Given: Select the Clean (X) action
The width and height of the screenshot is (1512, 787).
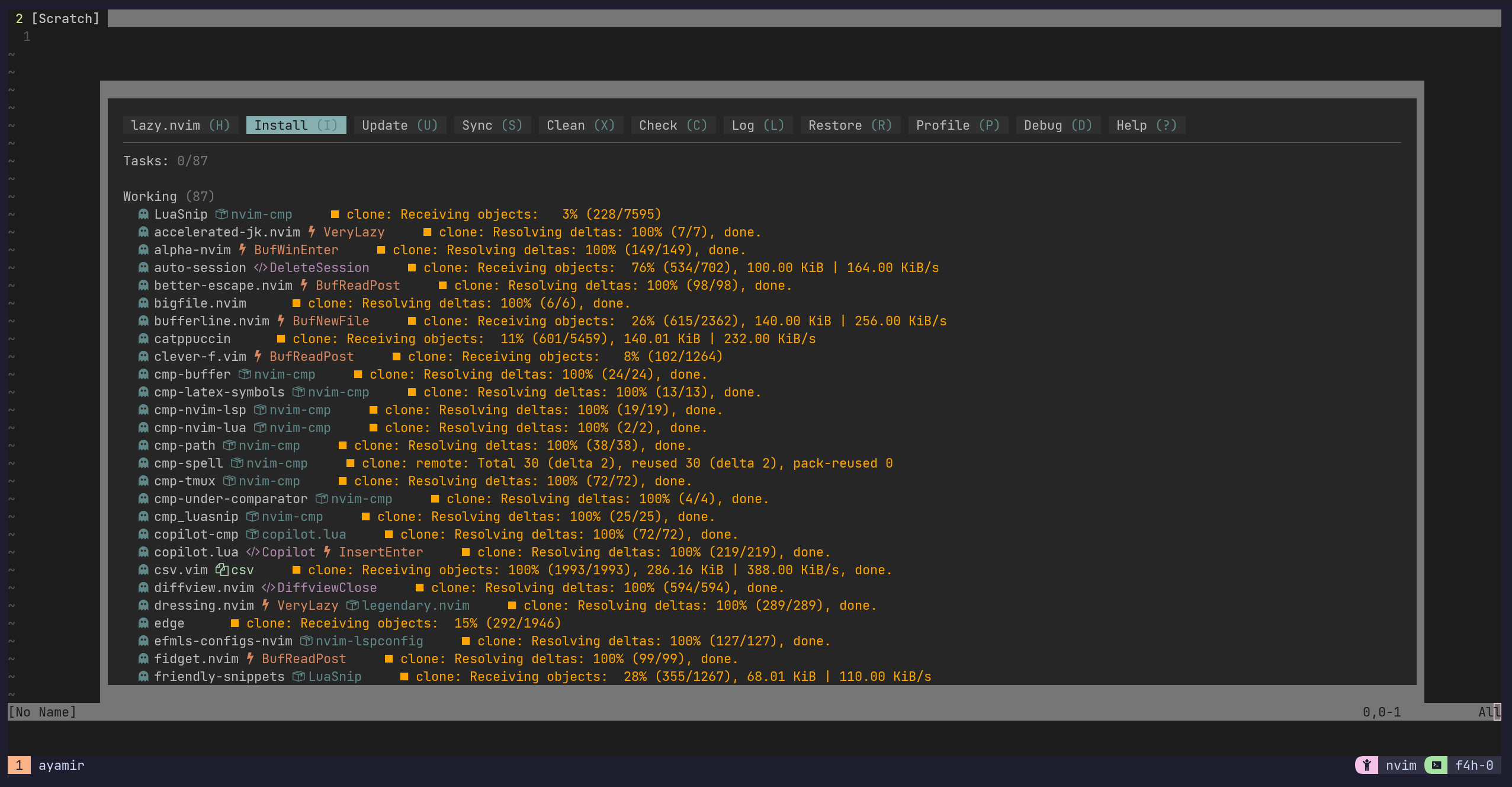Looking at the screenshot, I should 580,125.
